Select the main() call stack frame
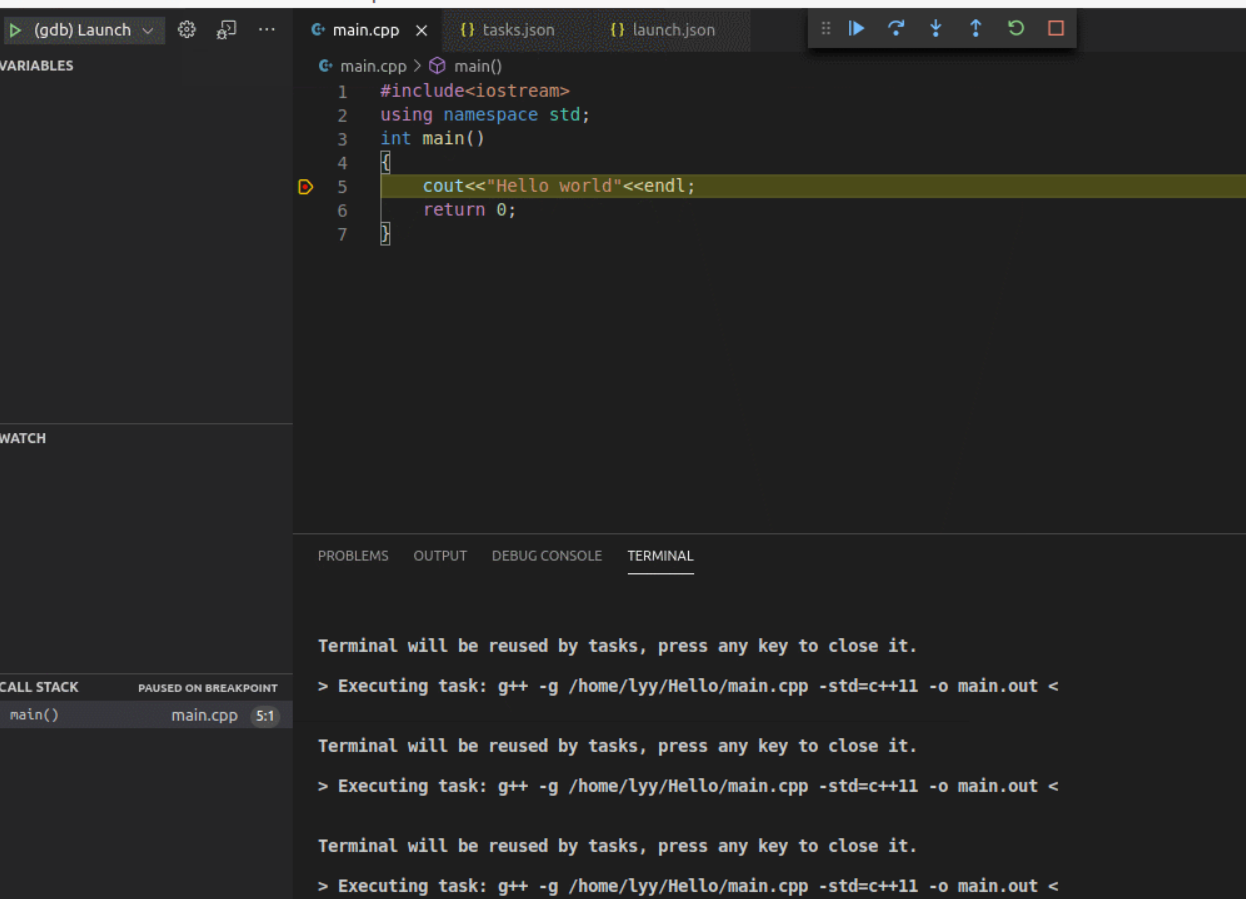This screenshot has width=1246, height=899. point(146,715)
